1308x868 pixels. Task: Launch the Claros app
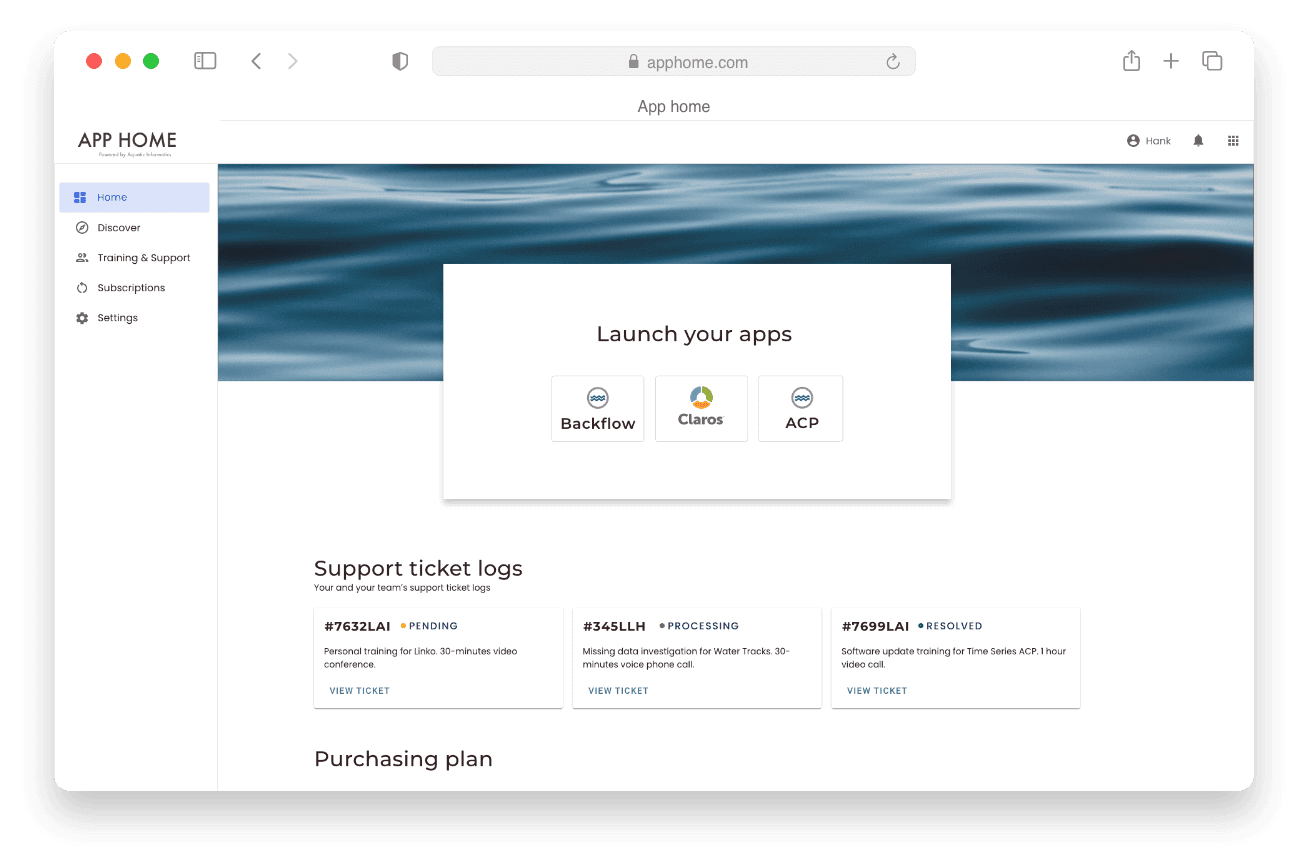[x=701, y=408]
